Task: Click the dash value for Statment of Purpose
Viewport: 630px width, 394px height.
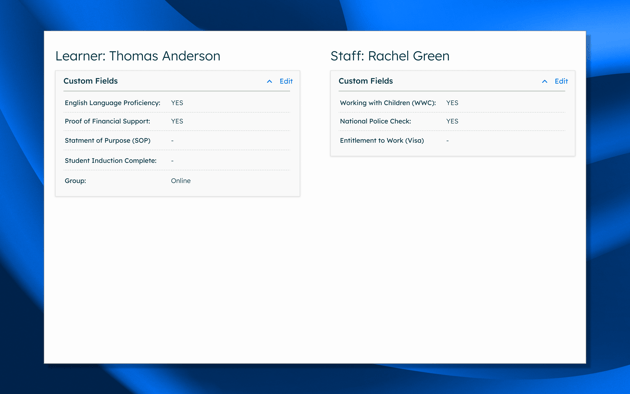Action: tap(172, 141)
